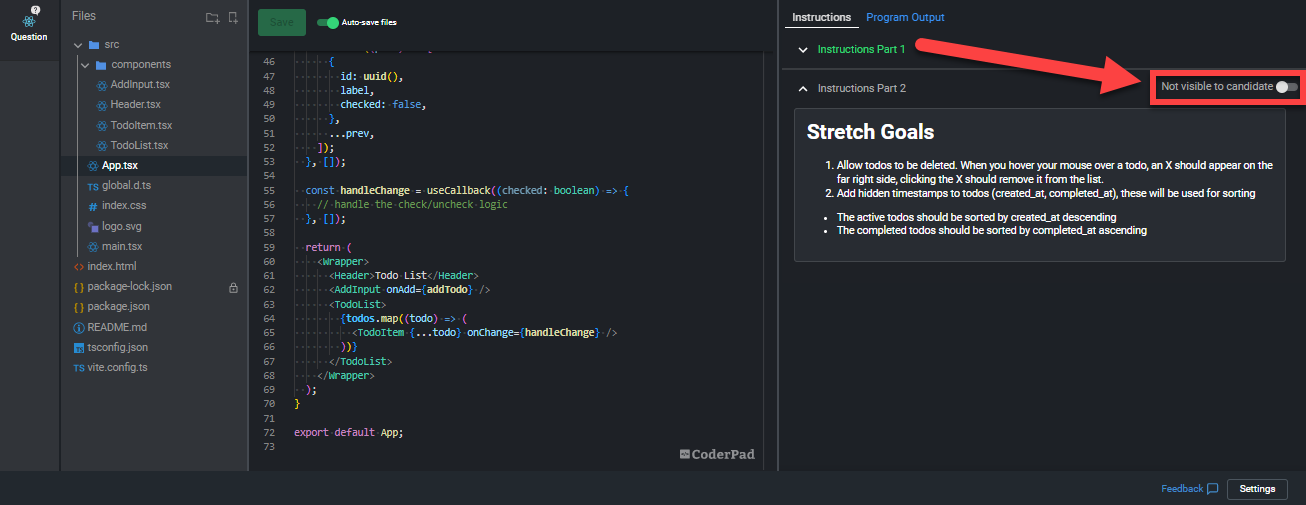Click the logo.svg image file icon

(x=93, y=226)
